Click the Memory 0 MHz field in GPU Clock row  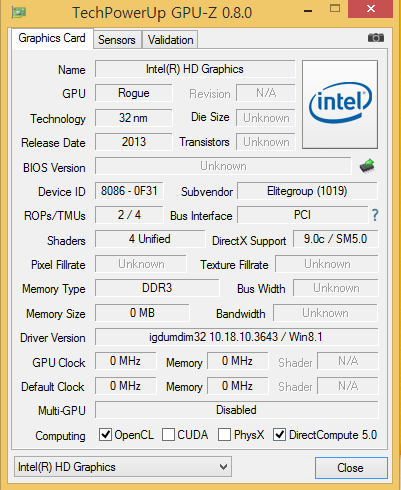(x=238, y=361)
